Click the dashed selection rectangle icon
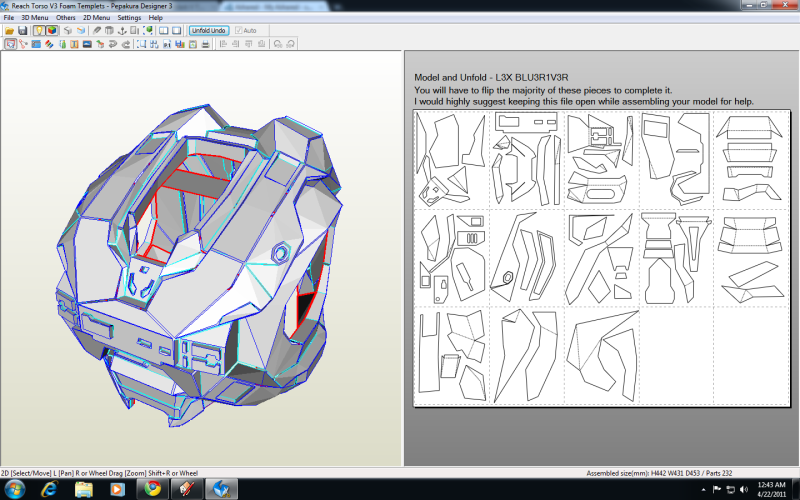Image resolution: width=800 pixels, height=500 pixels. tap(141, 44)
